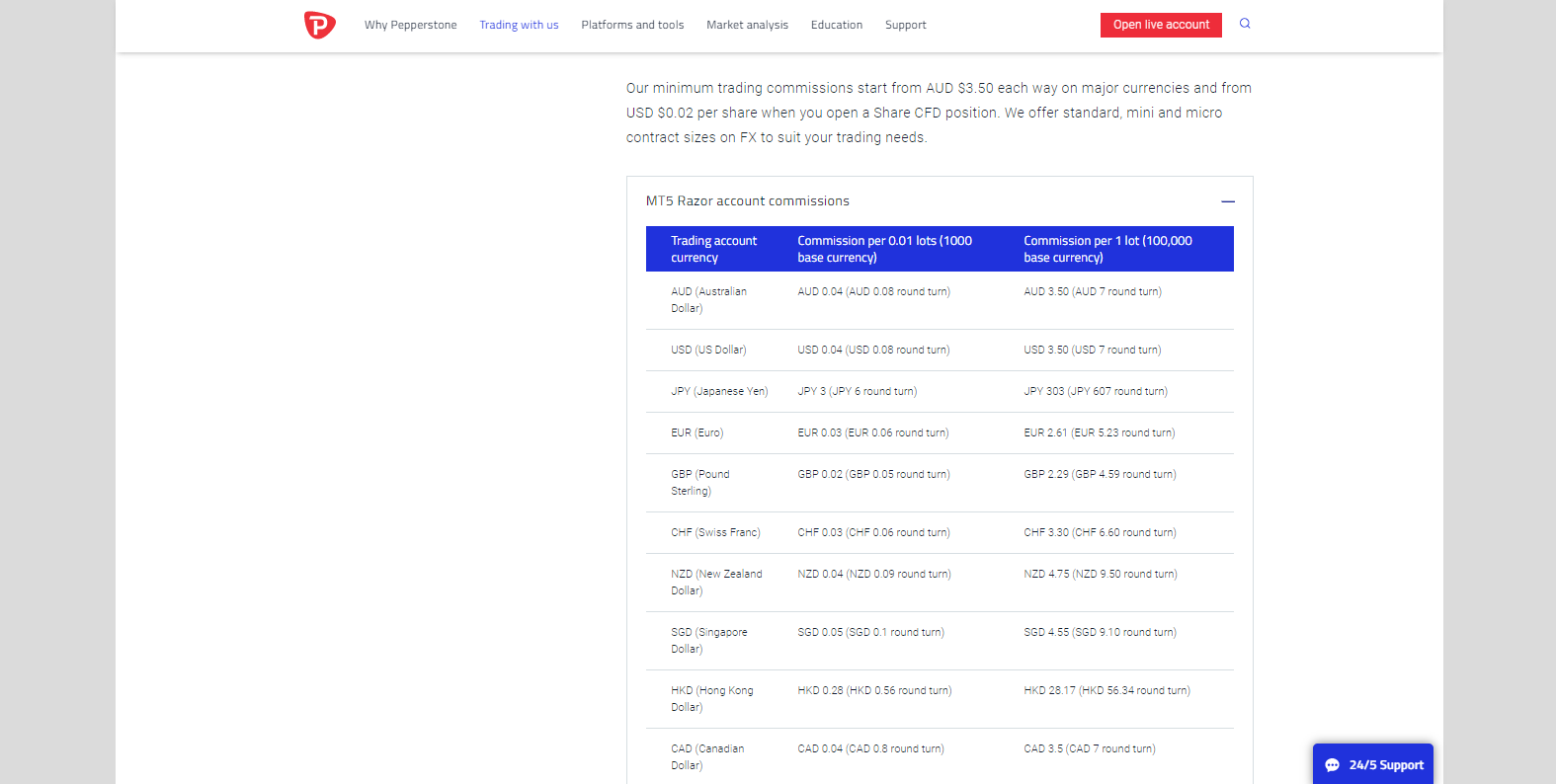Open the Platforms and tools menu
The height and width of the screenshot is (784, 1556).
[x=632, y=25]
